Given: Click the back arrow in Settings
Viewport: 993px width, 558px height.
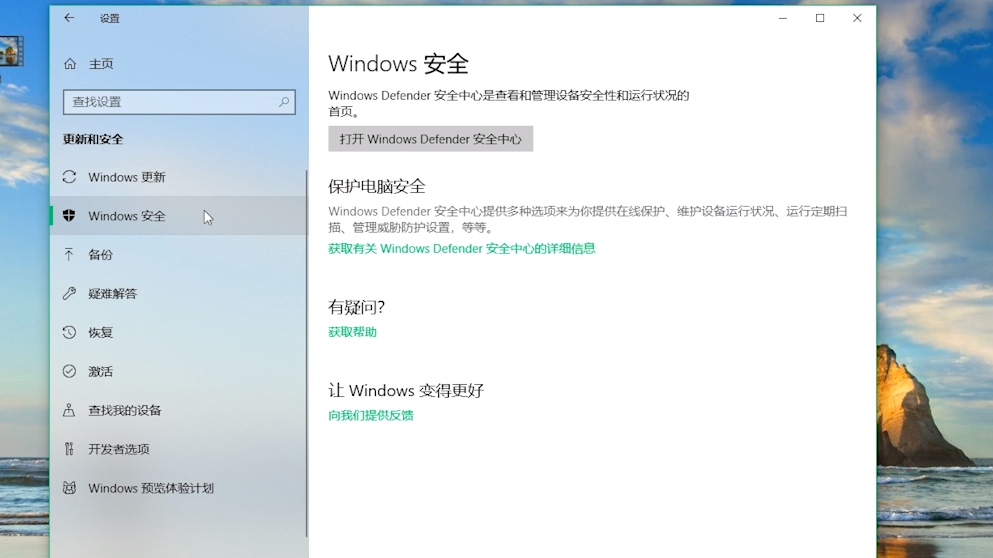Looking at the screenshot, I should [x=69, y=18].
